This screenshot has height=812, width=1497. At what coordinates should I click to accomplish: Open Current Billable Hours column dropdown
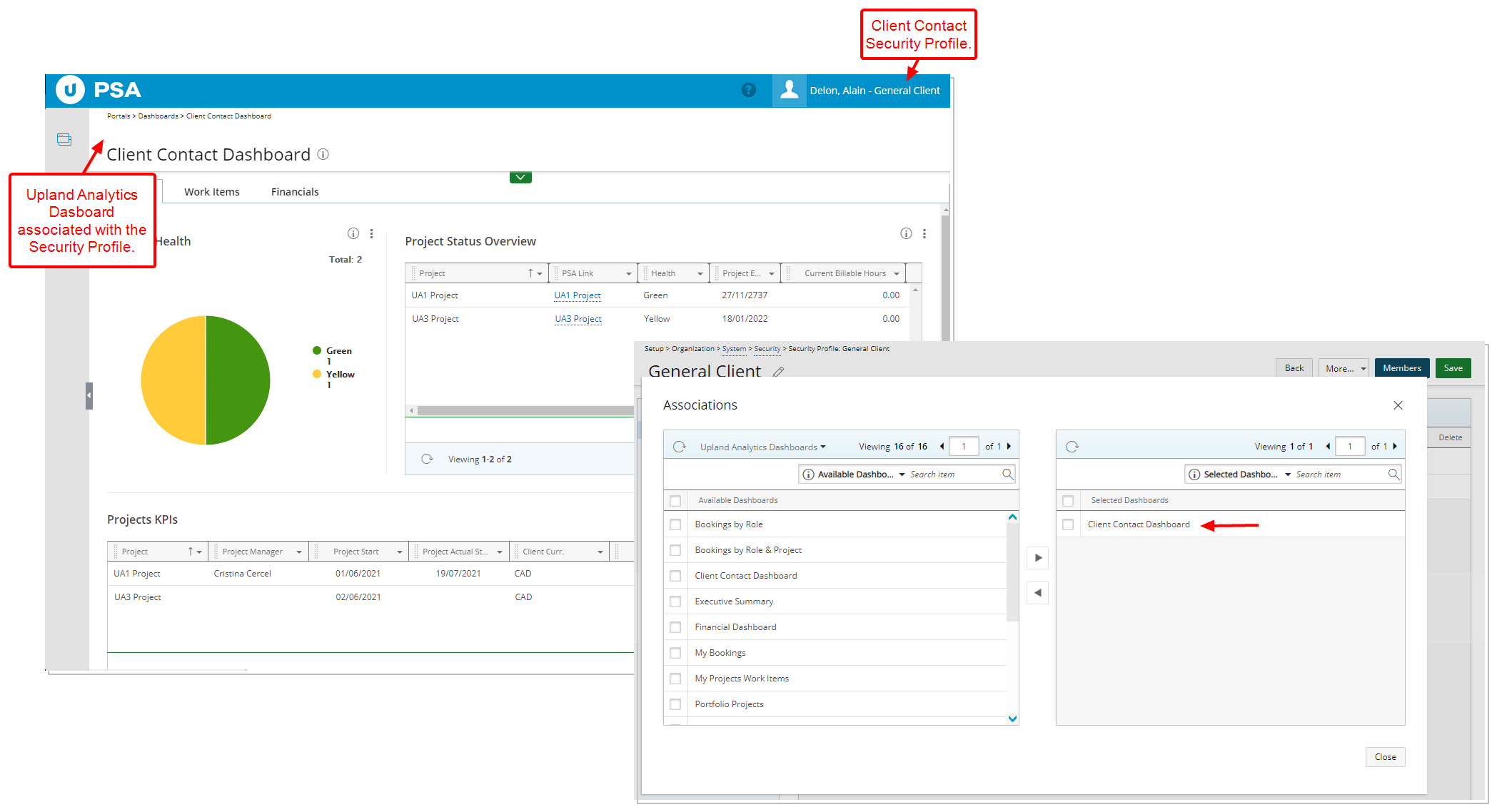[x=897, y=273]
